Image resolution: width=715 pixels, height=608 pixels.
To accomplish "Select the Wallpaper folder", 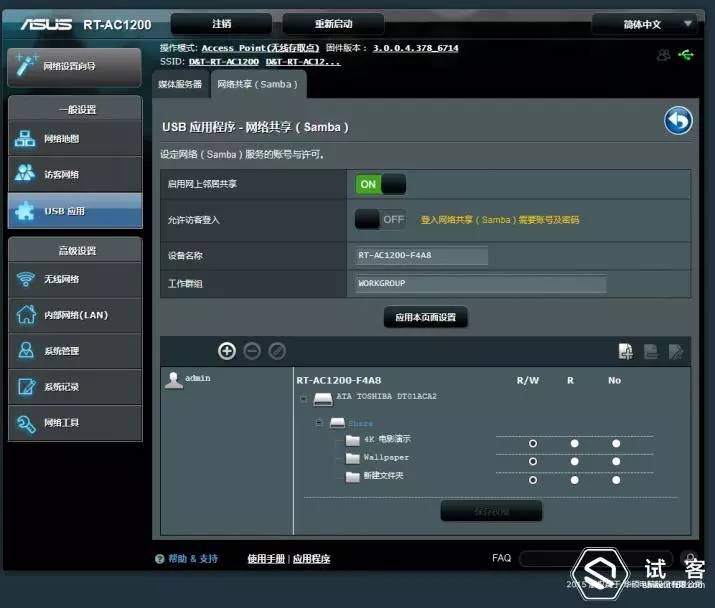I will [386, 457].
